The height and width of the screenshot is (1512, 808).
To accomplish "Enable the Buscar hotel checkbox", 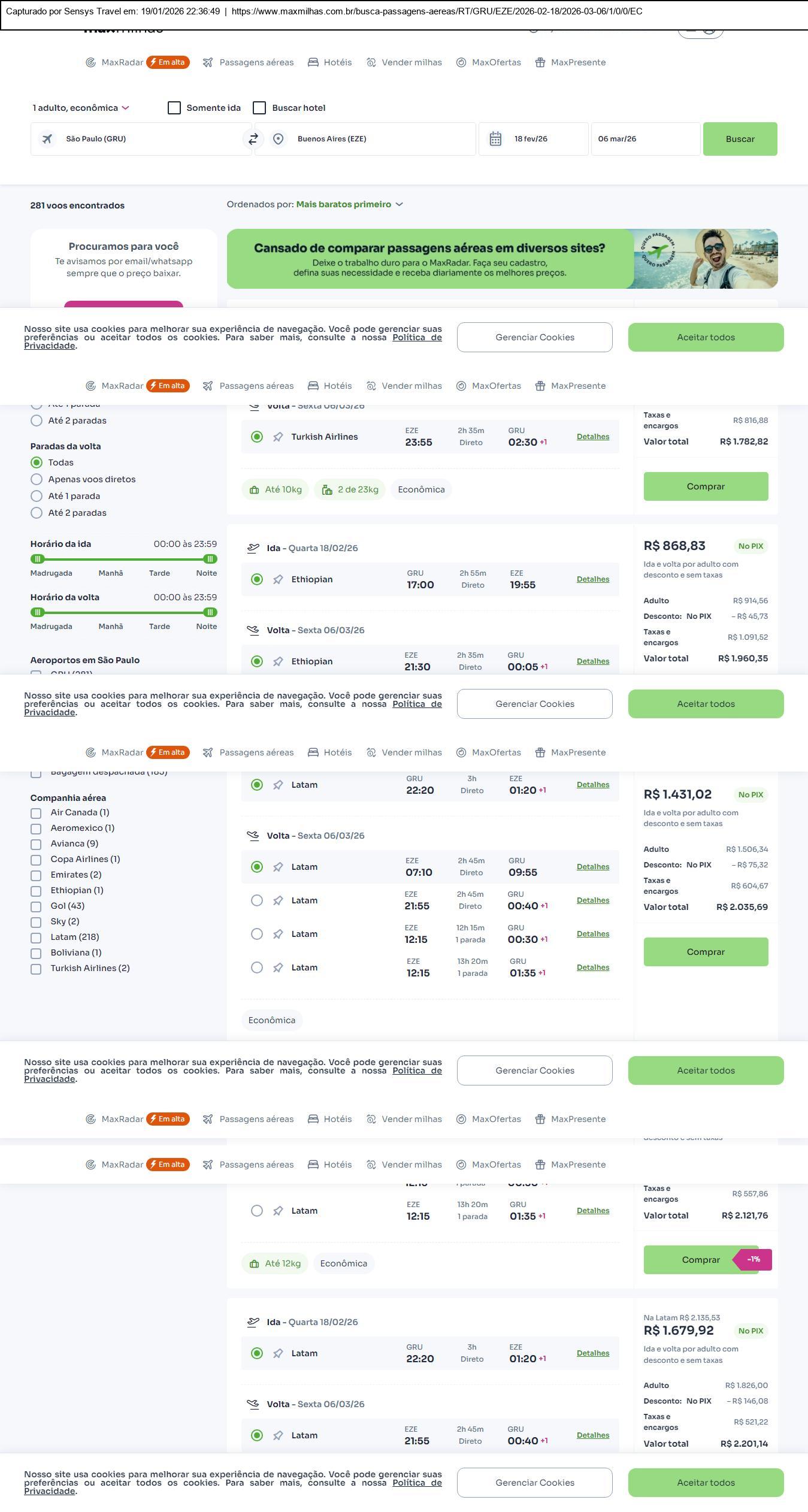I will 259,108.
